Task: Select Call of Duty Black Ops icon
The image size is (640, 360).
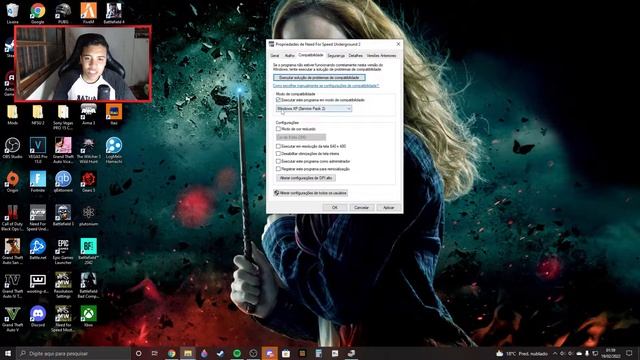Action: [12, 218]
